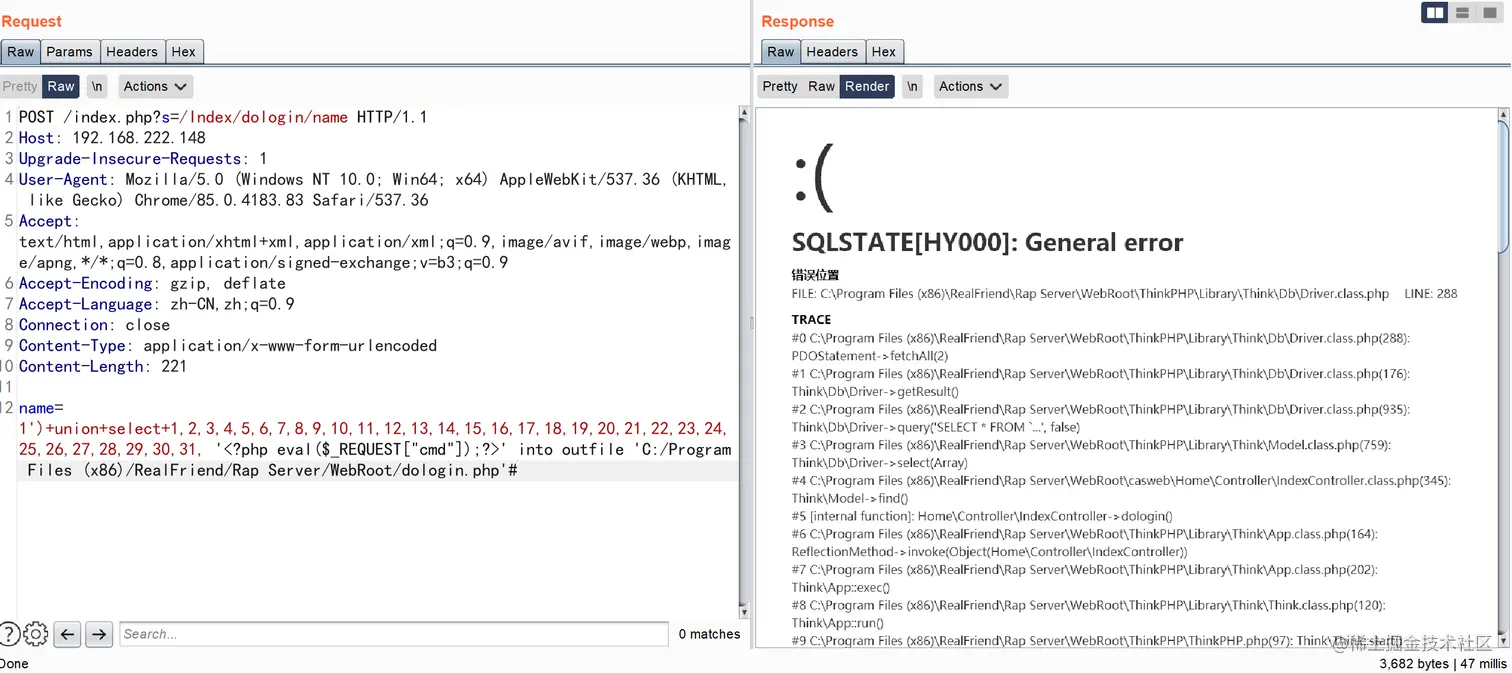
Task: Open search settings gear icon
Action: click(36, 634)
